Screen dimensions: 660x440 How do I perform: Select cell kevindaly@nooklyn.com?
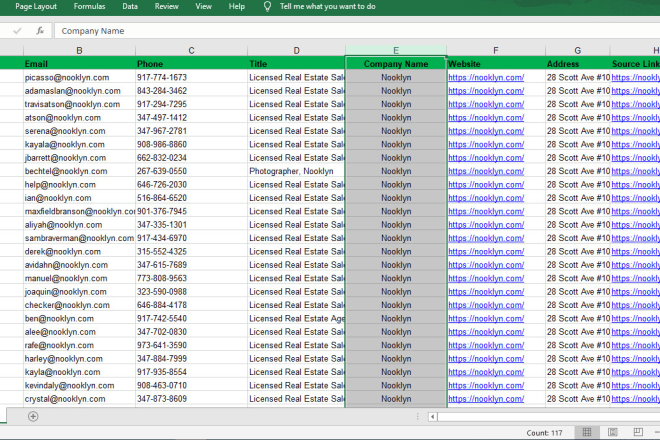point(80,386)
